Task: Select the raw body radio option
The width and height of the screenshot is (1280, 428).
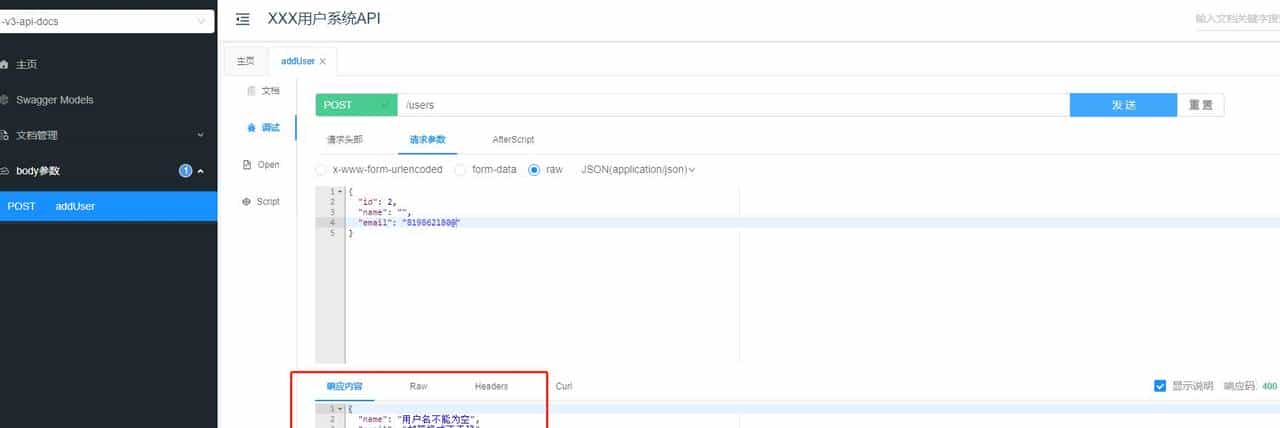Action: point(534,170)
